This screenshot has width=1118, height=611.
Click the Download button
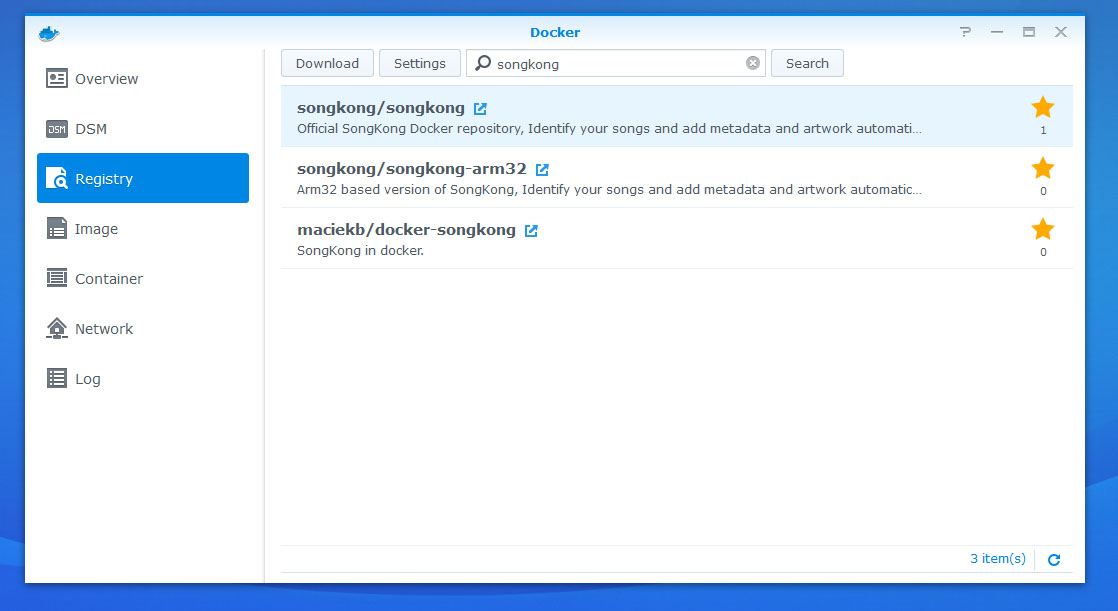[327, 63]
